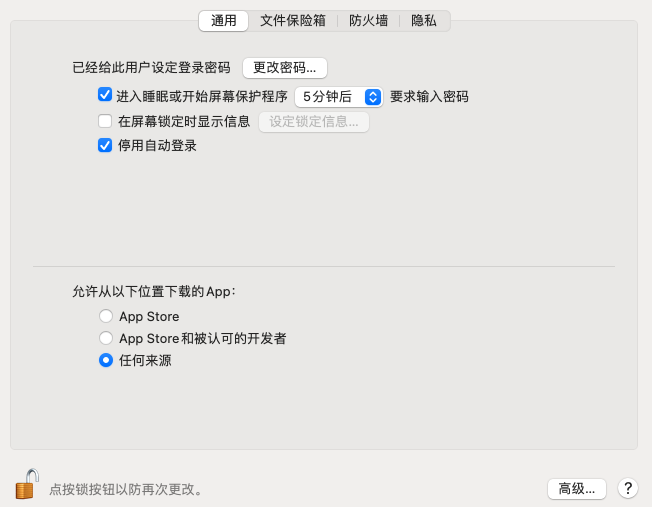The height and width of the screenshot is (507, 652).
Task: Open help with the question mark button
Action: point(628,488)
